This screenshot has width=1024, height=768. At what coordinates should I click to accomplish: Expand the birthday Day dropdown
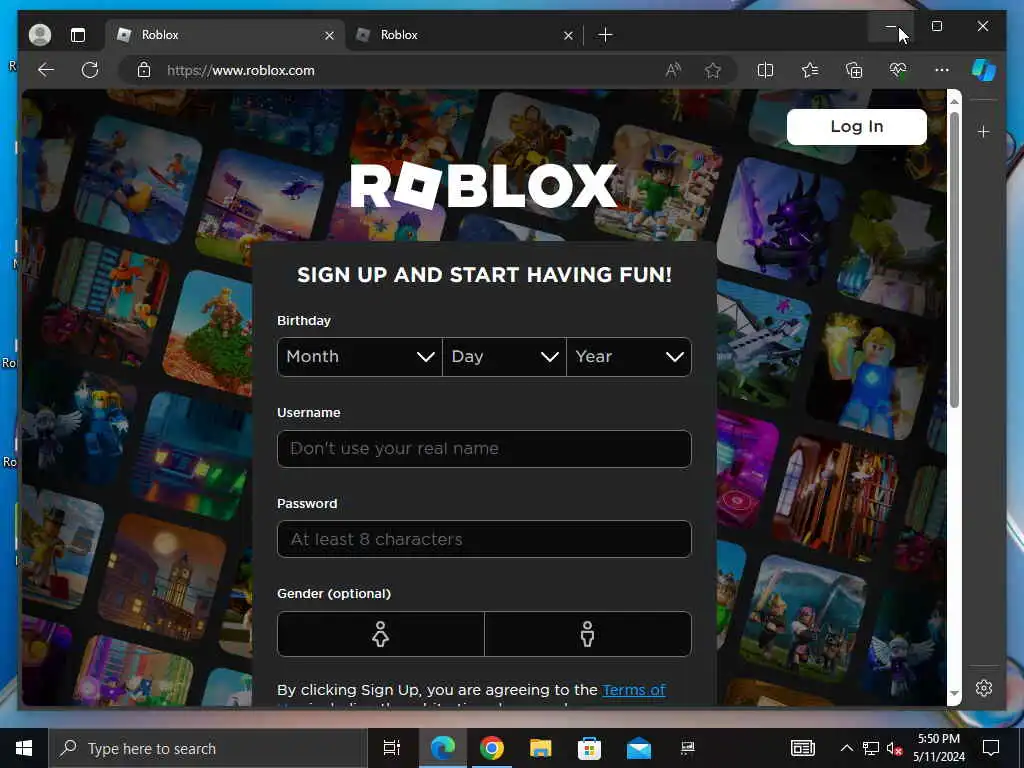504,357
